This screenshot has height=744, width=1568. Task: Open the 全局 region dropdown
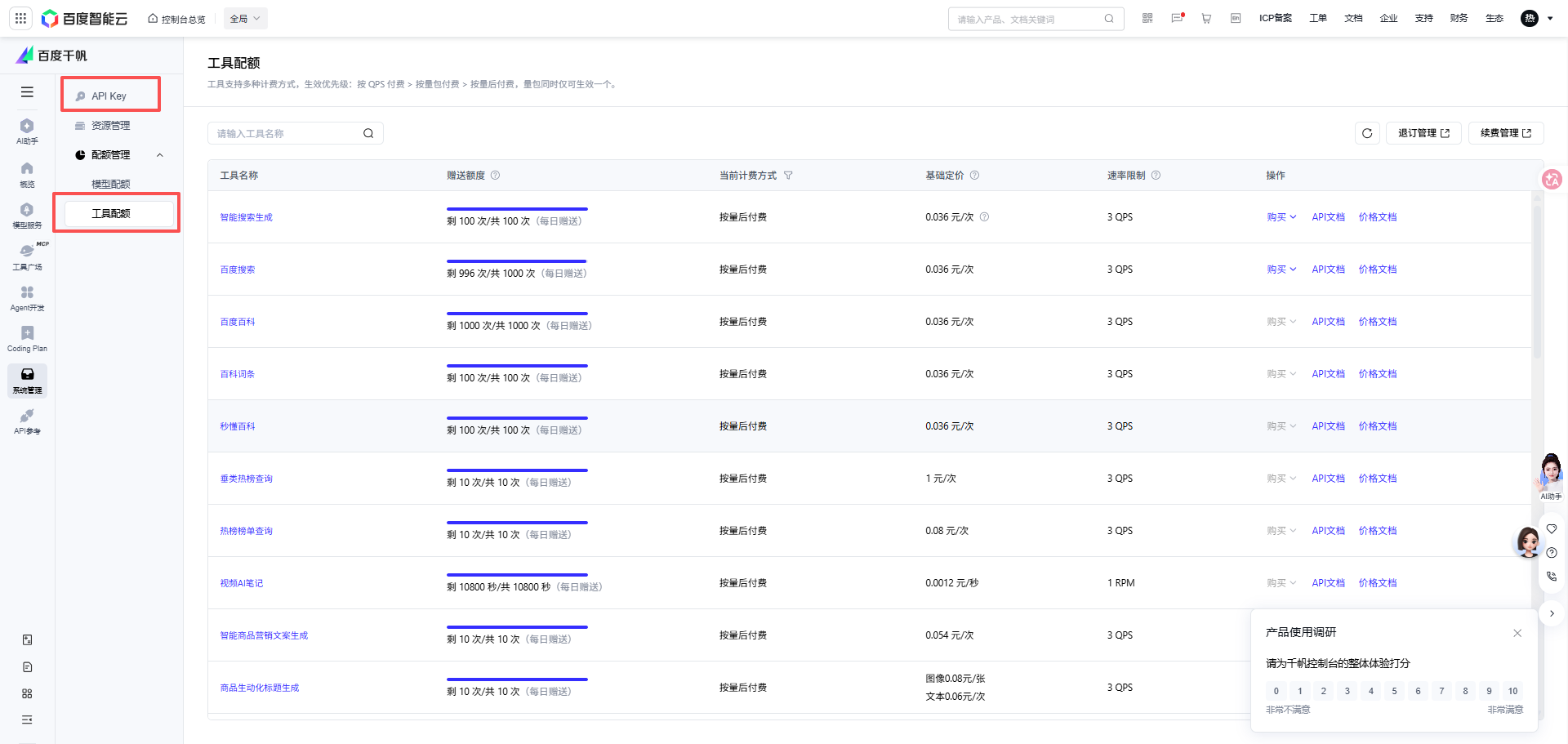[x=245, y=19]
